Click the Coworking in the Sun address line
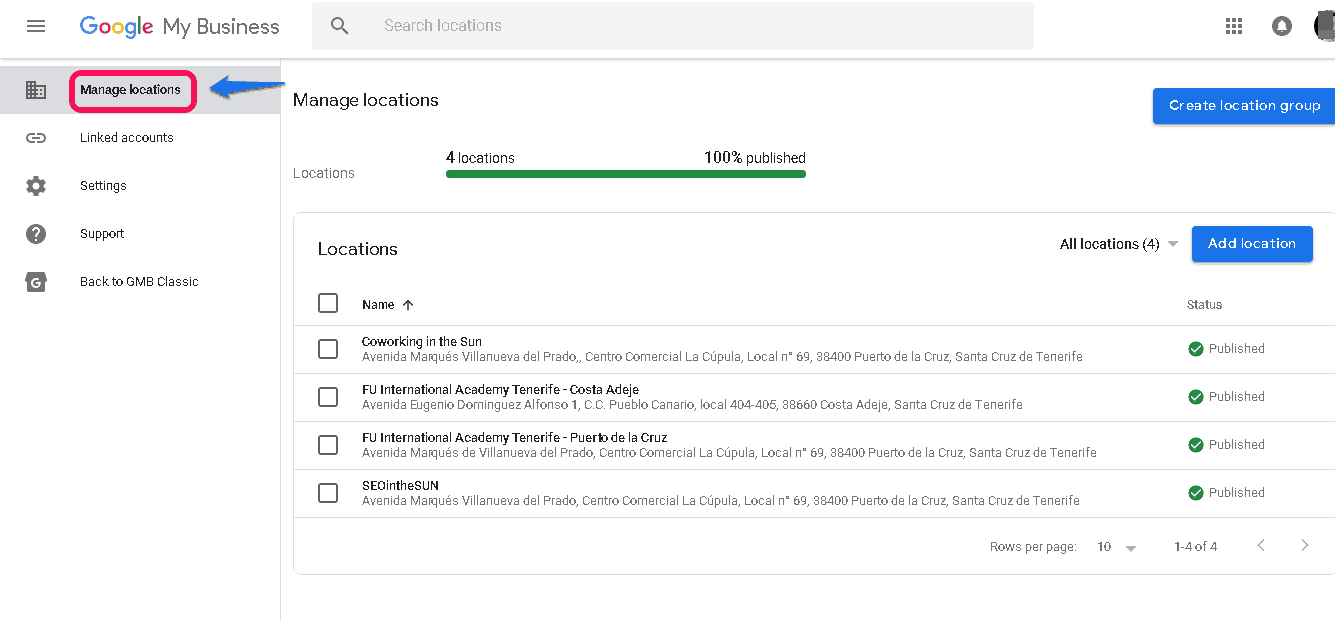Viewport: 1335px width, 621px height. 722,357
